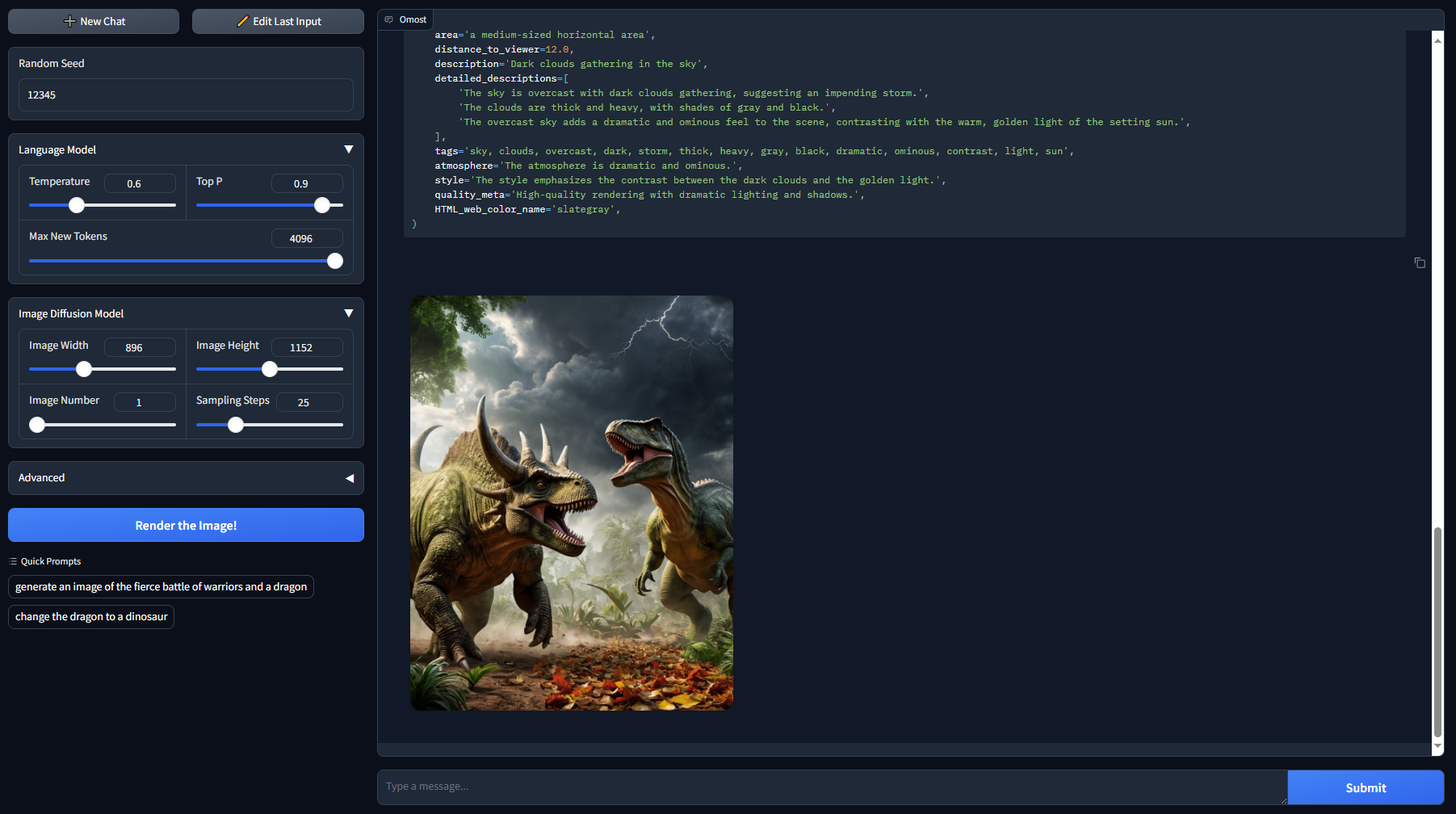
Task: Submit the chat message
Action: click(1365, 787)
